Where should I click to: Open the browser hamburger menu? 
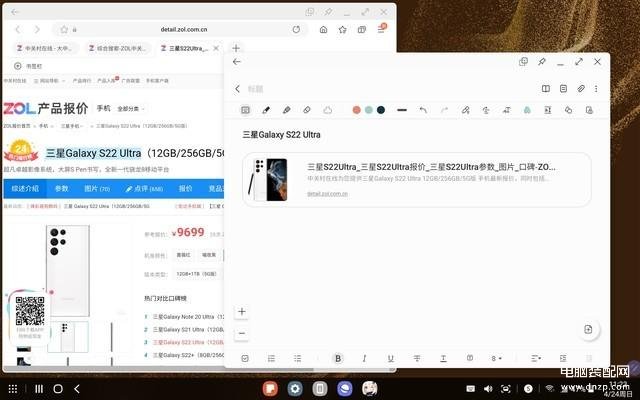pyautogui.click(x=381, y=29)
